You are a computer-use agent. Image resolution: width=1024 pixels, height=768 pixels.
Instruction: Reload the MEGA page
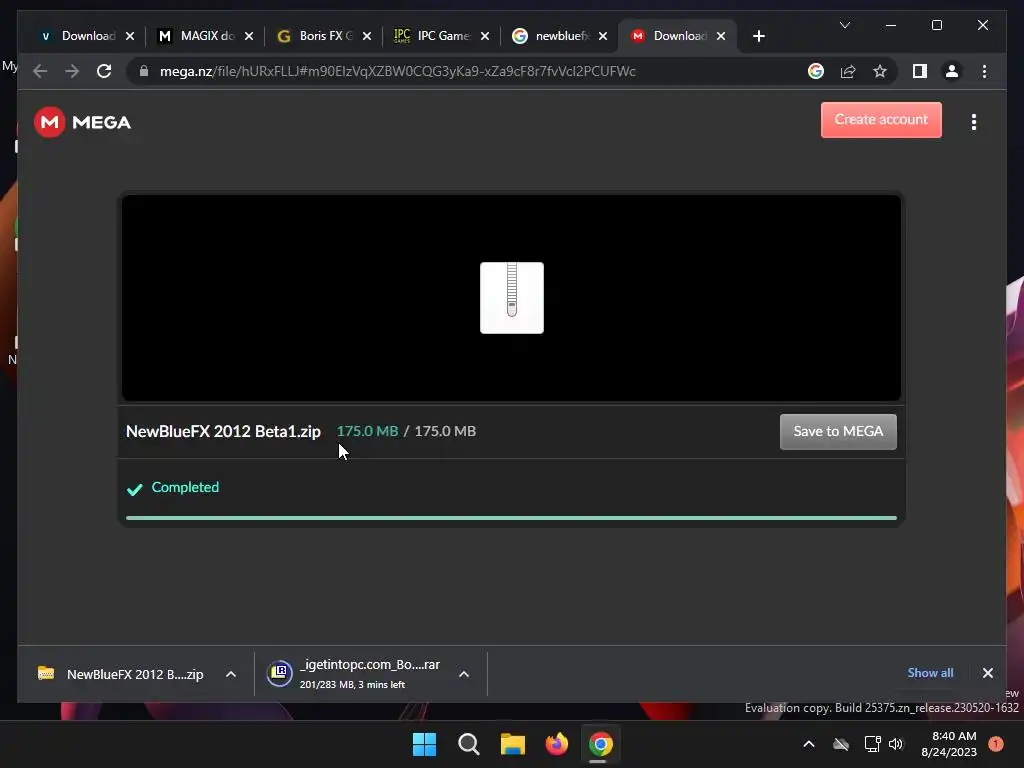tap(104, 71)
